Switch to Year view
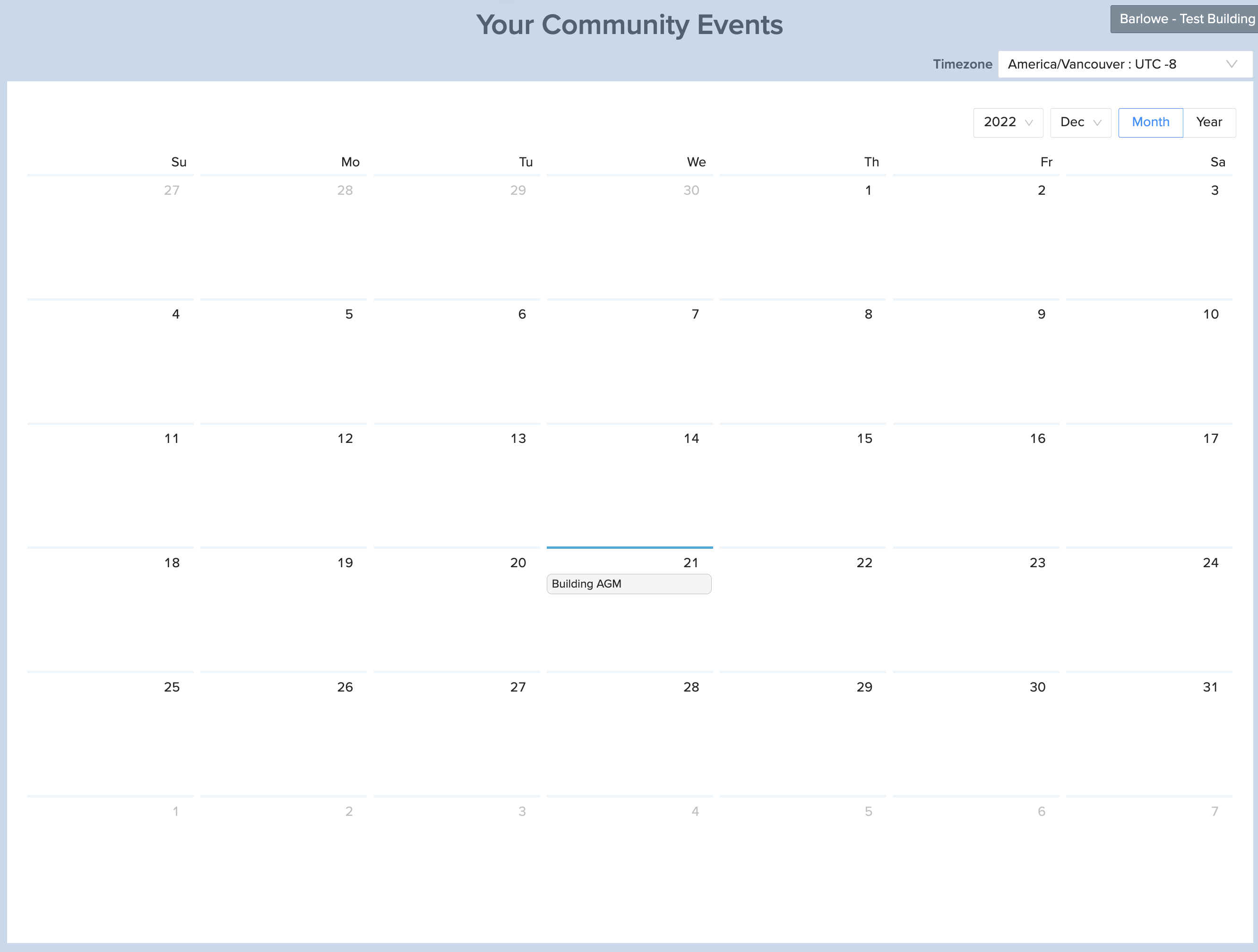Viewport: 1258px width, 952px height. click(1209, 122)
